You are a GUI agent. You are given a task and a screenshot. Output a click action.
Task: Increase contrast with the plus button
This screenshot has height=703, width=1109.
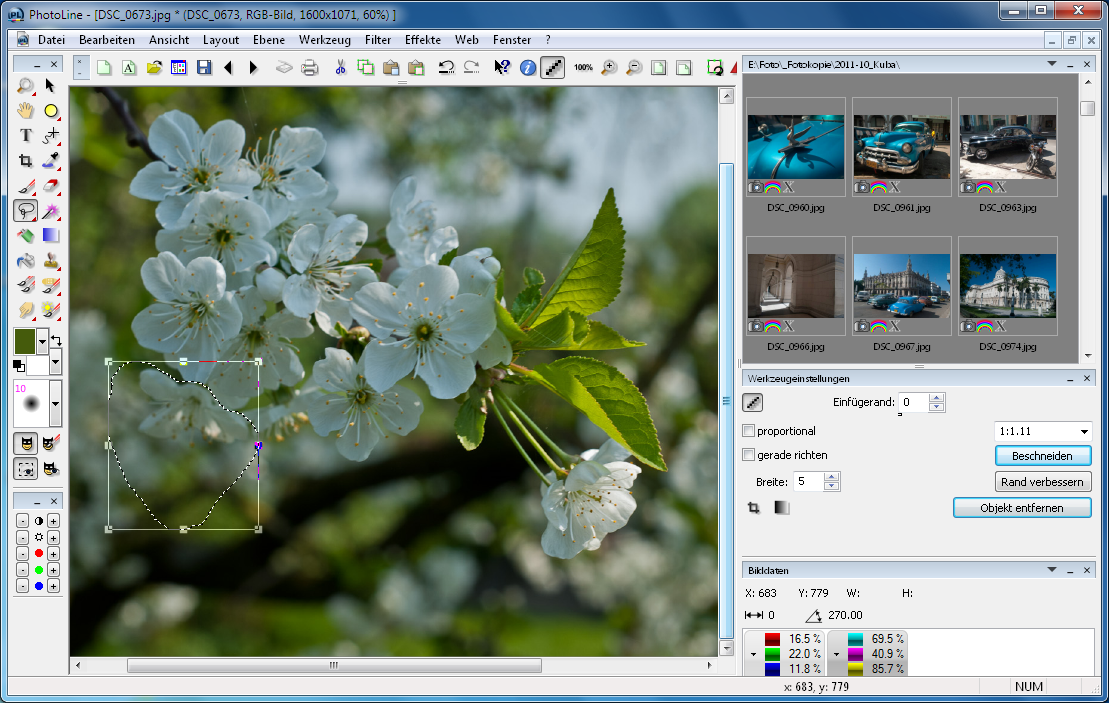pyautogui.click(x=53, y=521)
